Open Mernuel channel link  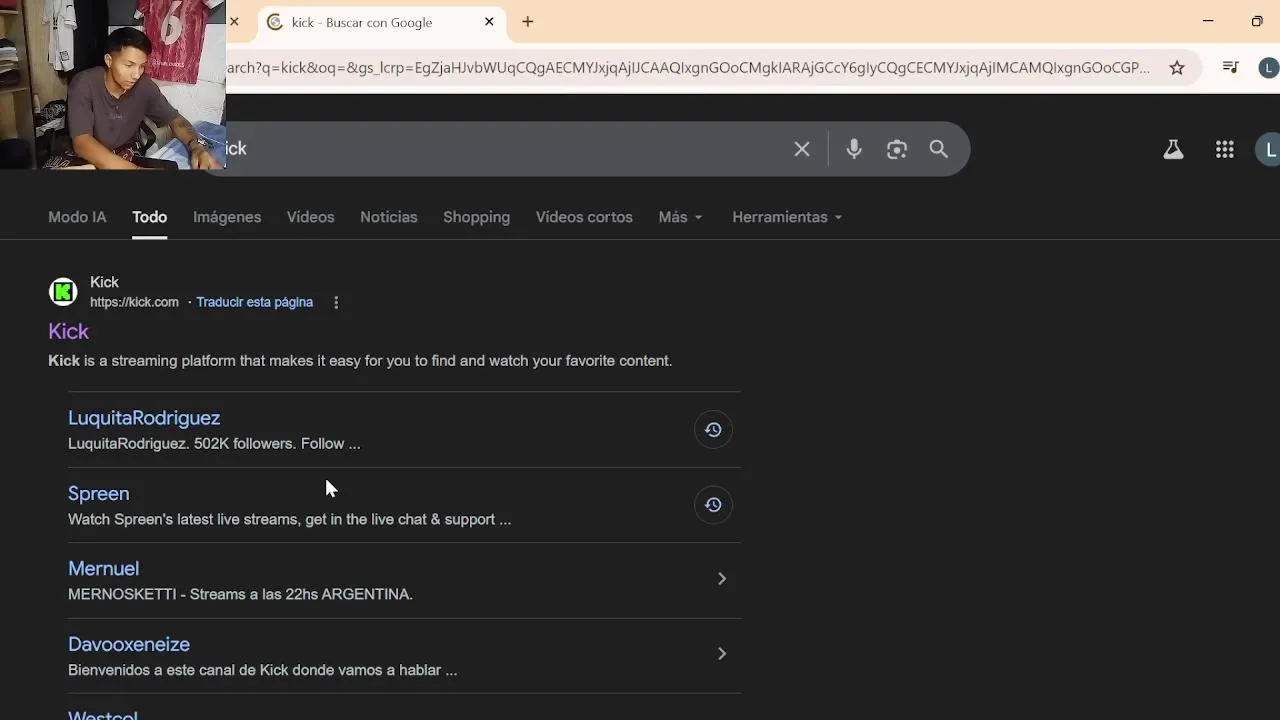[103, 568]
